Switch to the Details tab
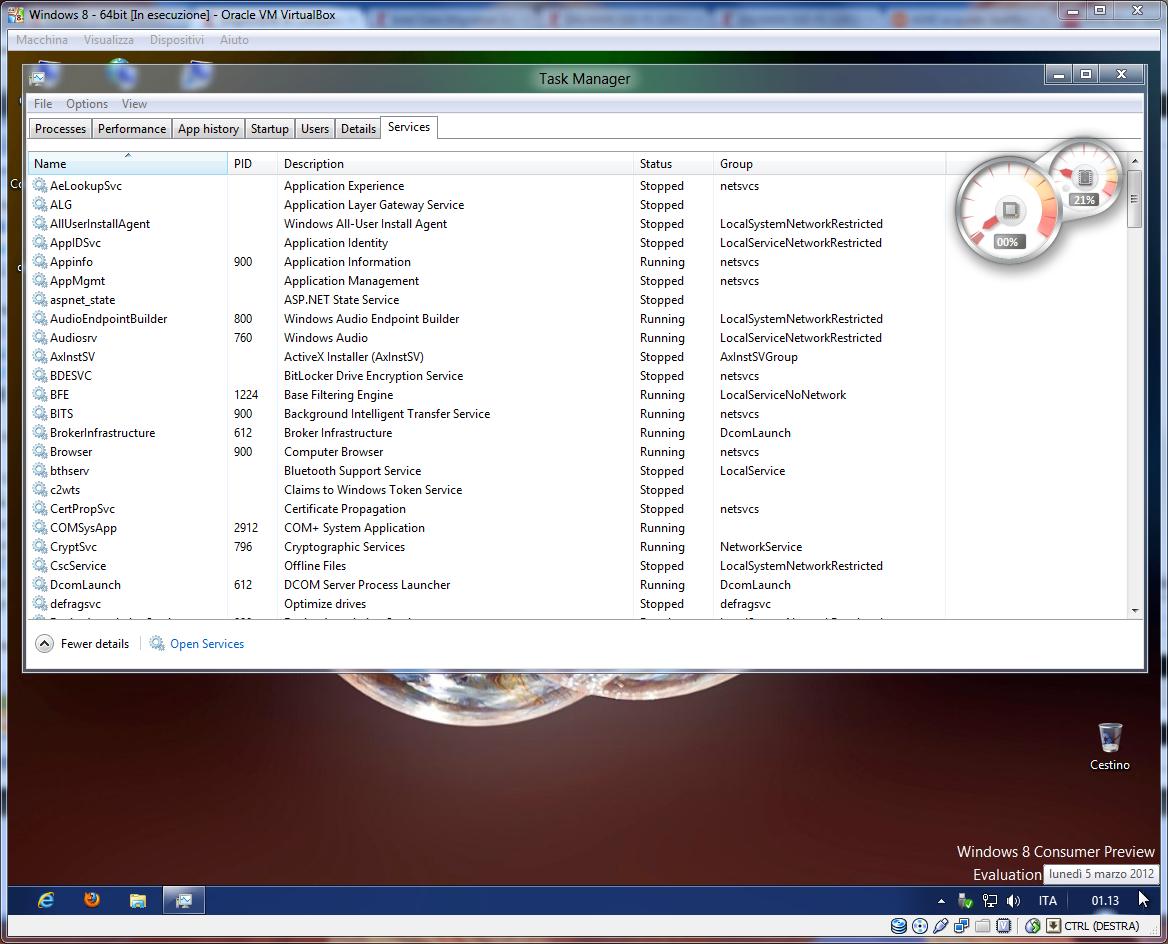Image resolution: width=1168 pixels, height=944 pixels. (x=358, y=129)
